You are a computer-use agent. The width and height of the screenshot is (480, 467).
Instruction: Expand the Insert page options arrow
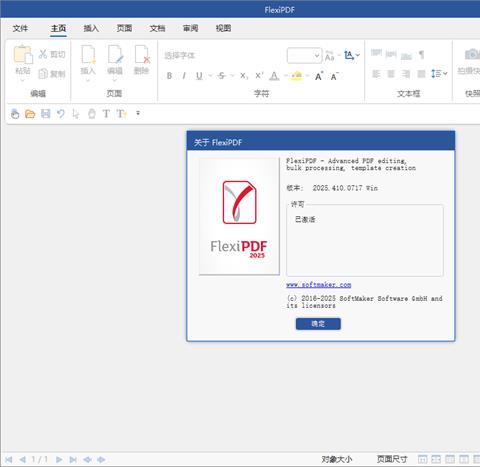(88, 80)
